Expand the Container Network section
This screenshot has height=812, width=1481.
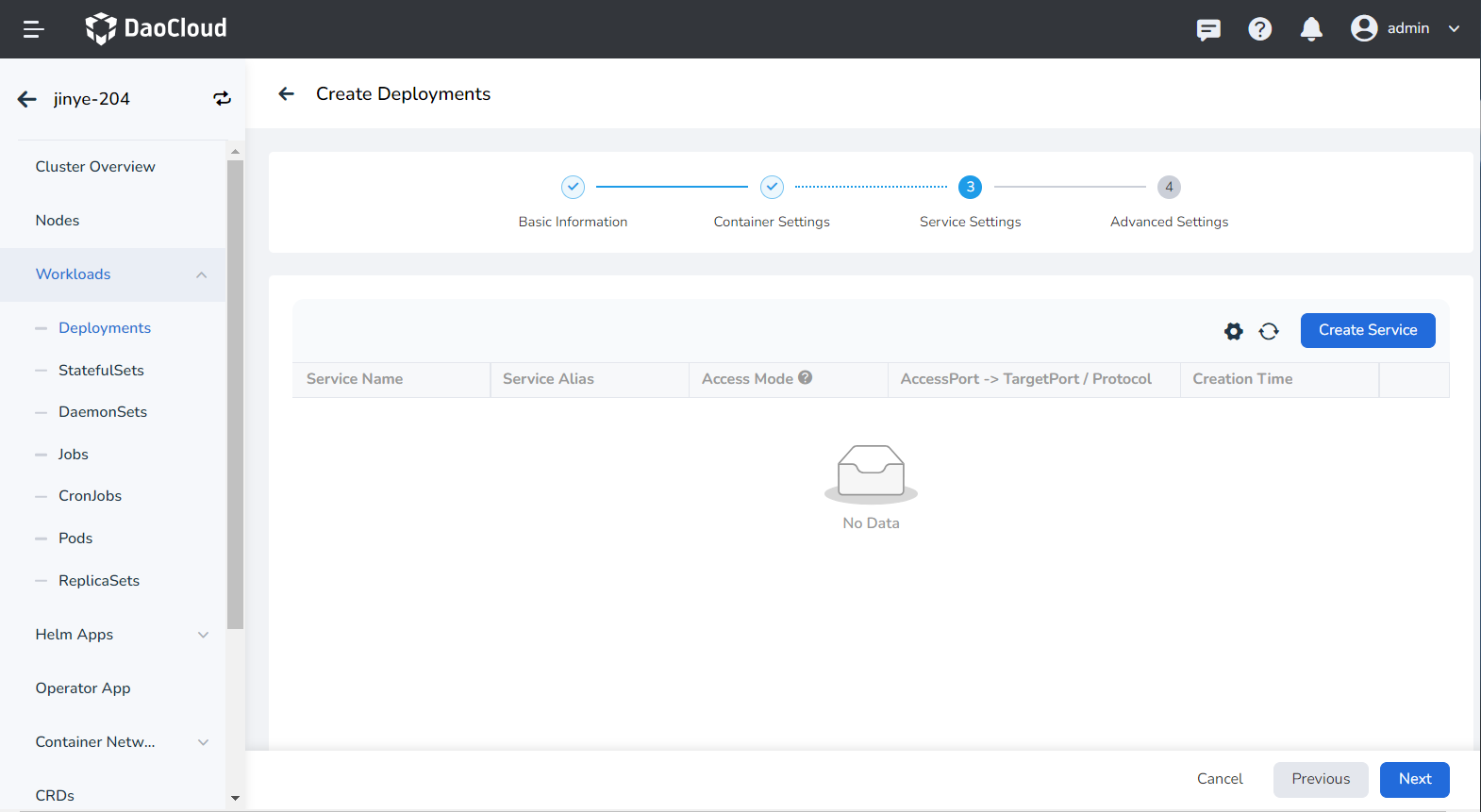point(203,742)
